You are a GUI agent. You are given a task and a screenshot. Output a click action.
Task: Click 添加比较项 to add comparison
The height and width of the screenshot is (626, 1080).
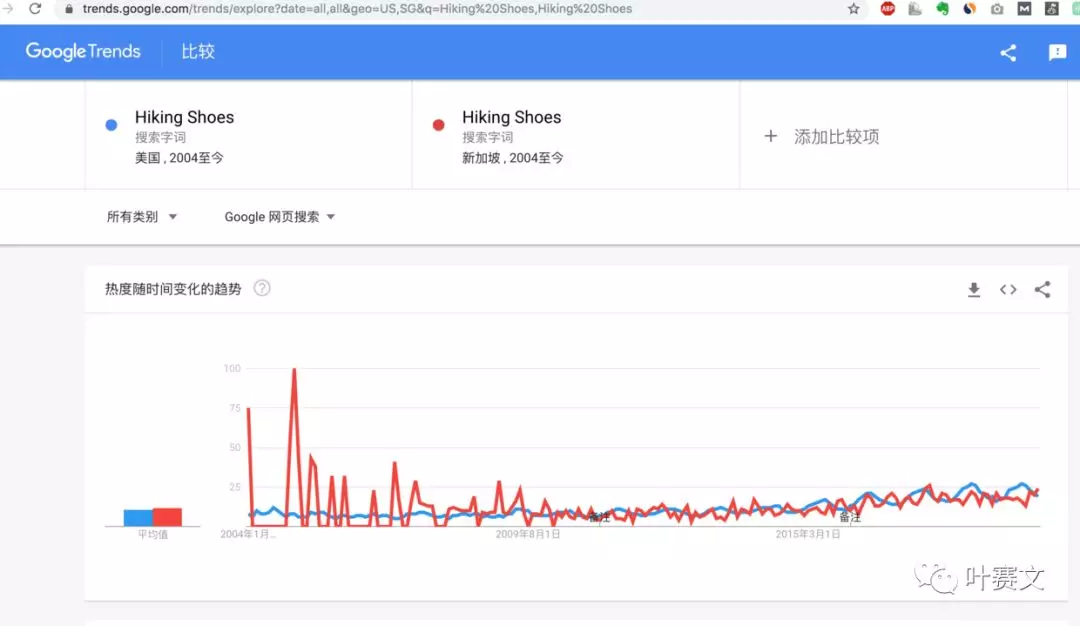pyautogui.click(x=821, y=136)
